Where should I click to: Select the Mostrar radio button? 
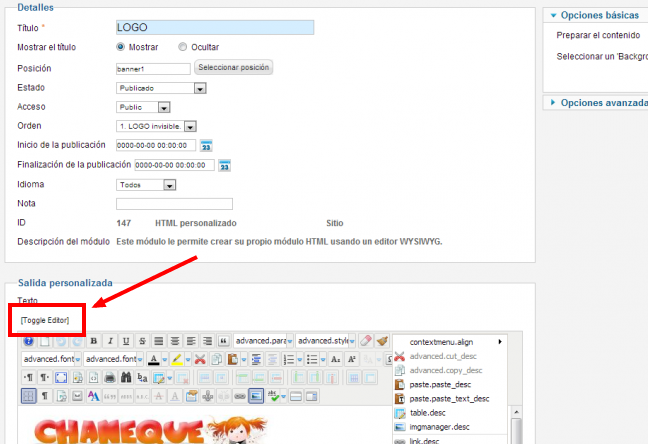coord(121,47)
